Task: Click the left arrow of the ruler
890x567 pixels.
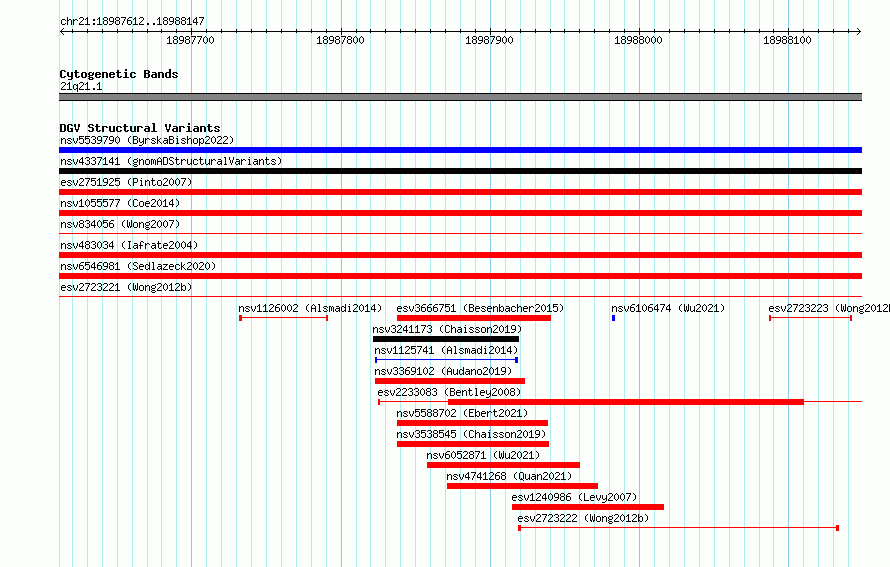Action: click(62, 31)
